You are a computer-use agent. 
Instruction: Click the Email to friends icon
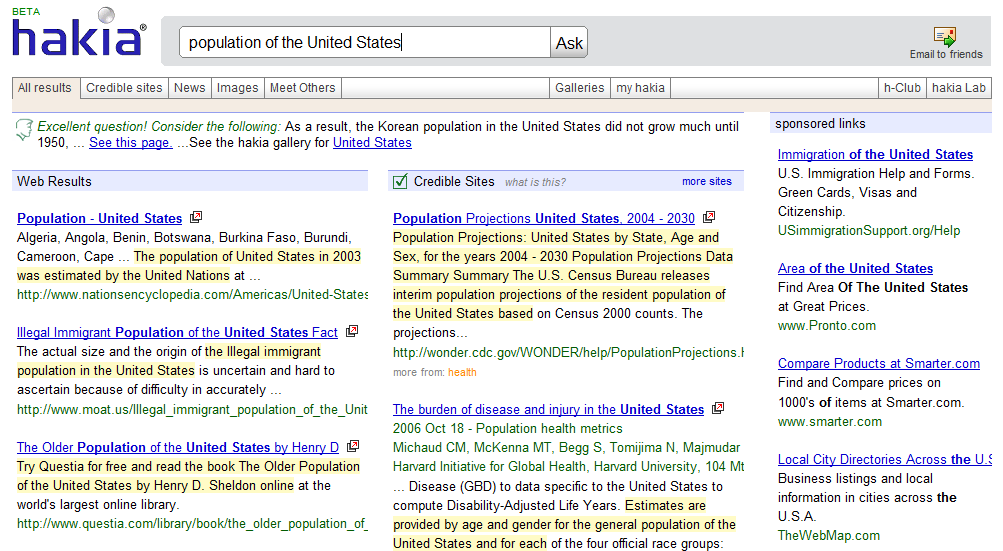(x=944, y=37)
